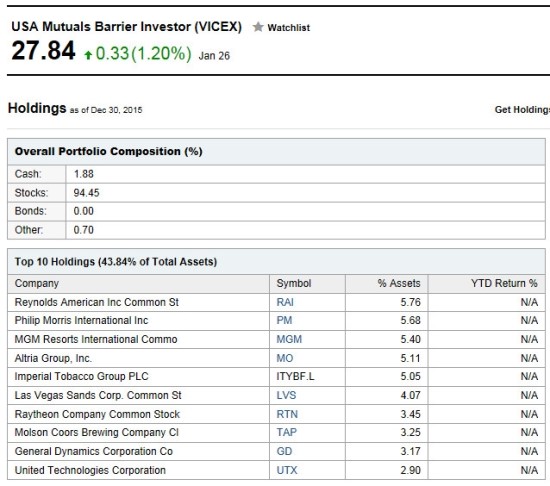
Task: Select the Reynolds American Inc row name
Action: pos(96,302)
